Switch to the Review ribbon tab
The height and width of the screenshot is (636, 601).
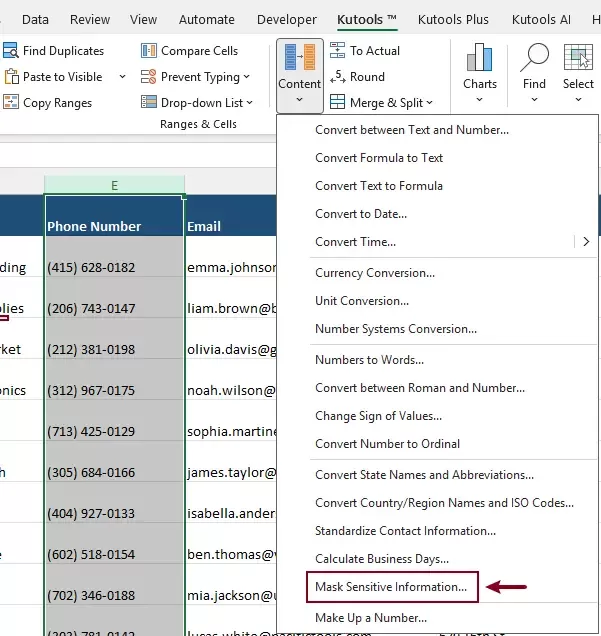tap(90, 19)
